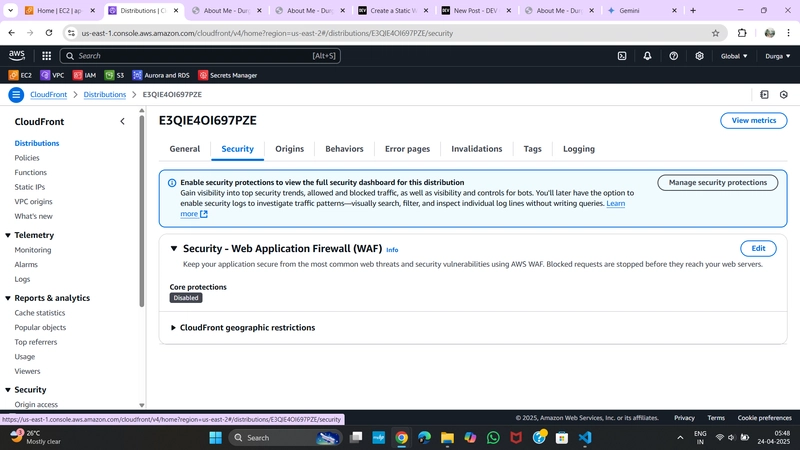Open the clock icon at breadcrumb right
The image size is (800, 450).
point(784,94)
